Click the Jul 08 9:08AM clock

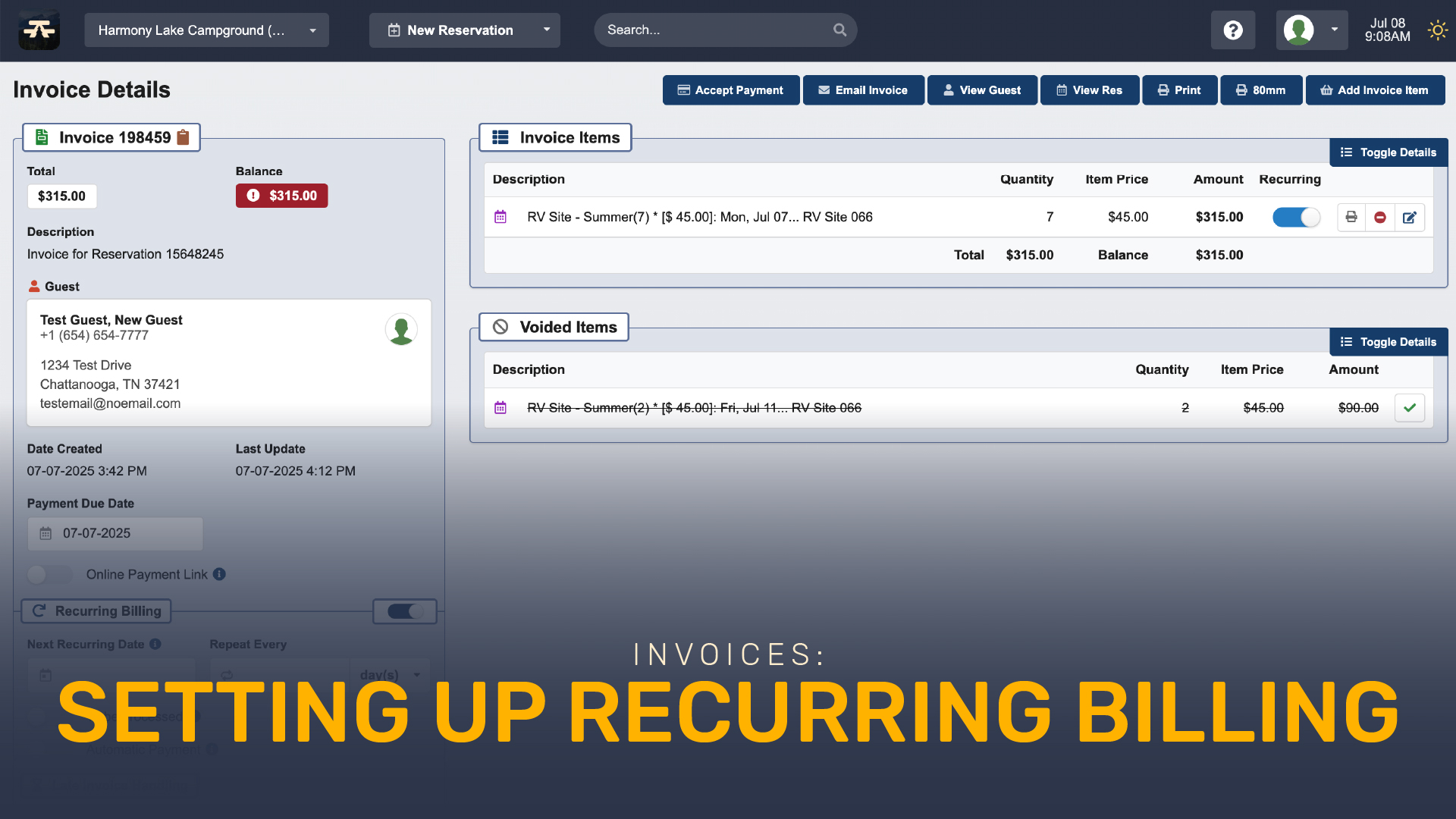(x=1388, y=30)
